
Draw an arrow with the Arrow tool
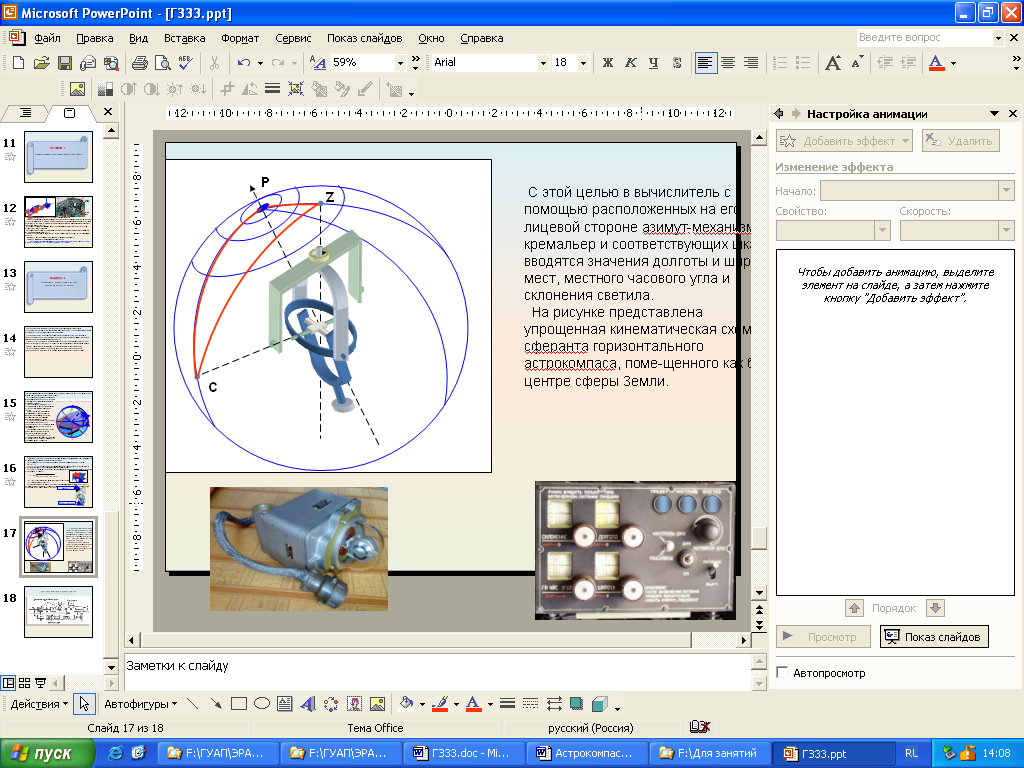tap(216, 703)
